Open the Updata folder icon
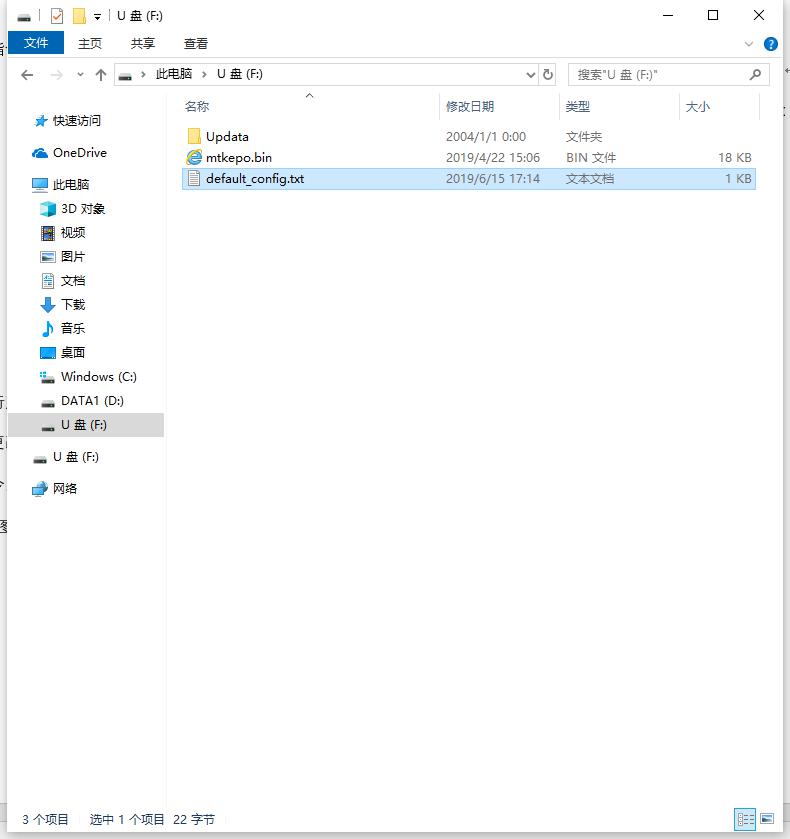This screenshot has width=790, height=839. (x=194, y=137)
